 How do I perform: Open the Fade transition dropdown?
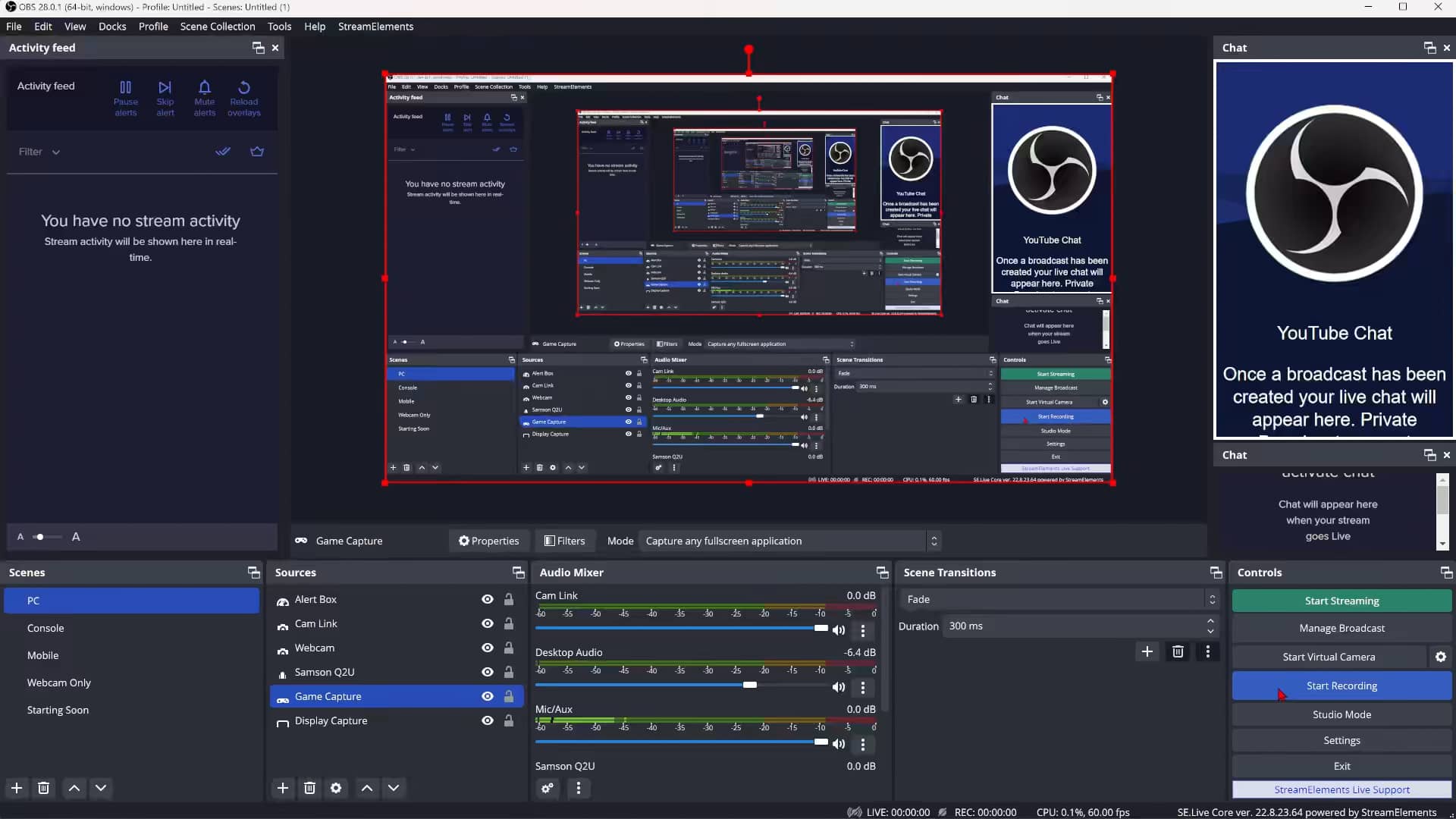pos(1211,599)
